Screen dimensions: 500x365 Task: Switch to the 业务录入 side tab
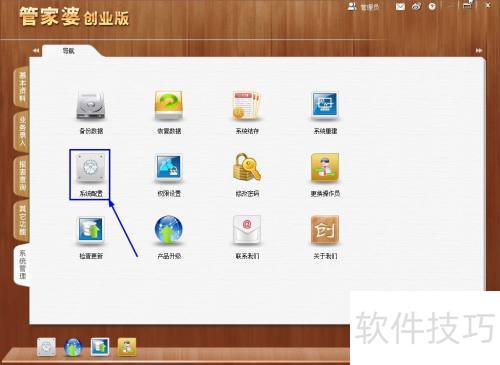[x=22, y=131]
